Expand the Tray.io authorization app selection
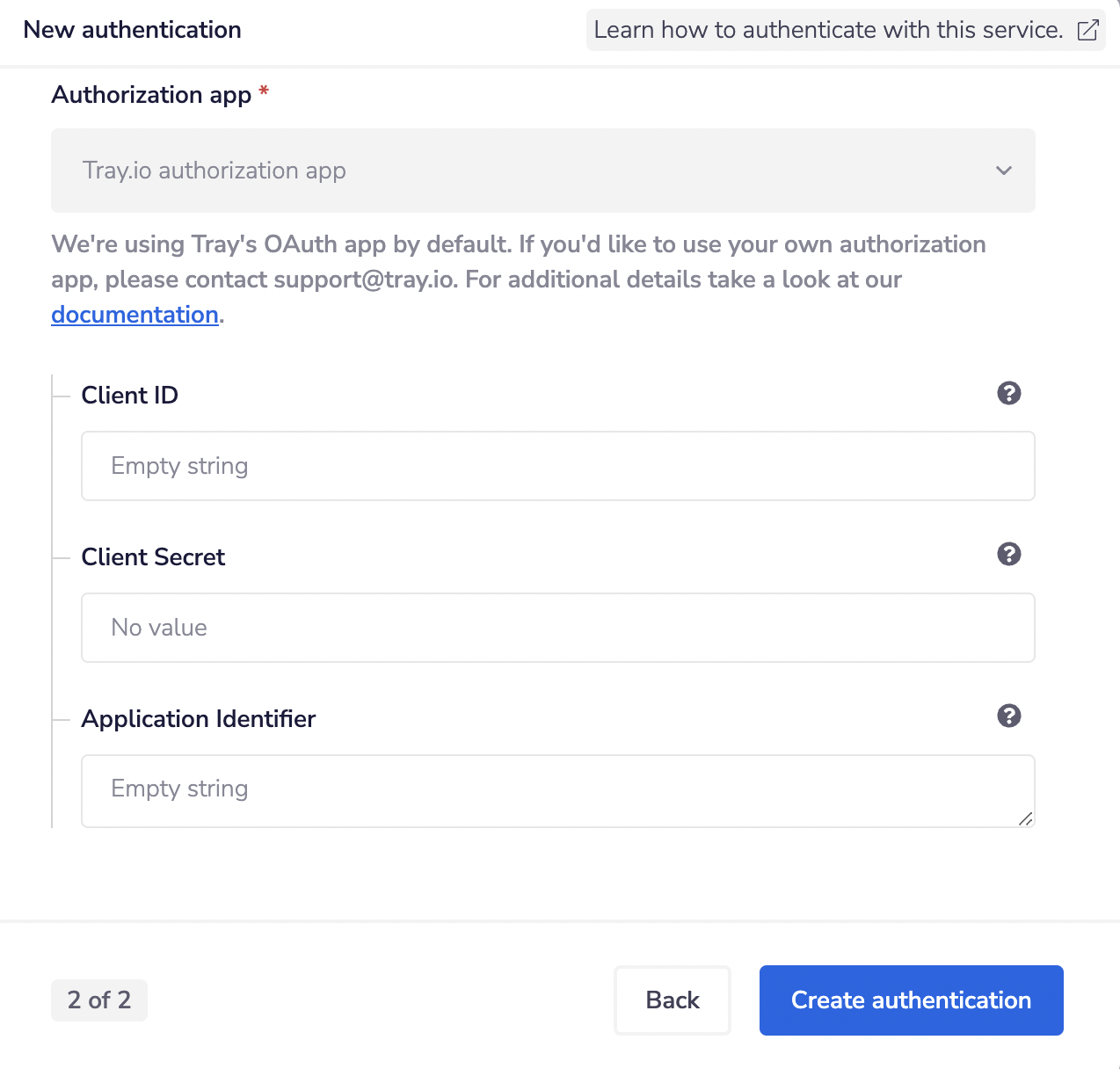The image size is (1120, 1069). click(543, 171)
